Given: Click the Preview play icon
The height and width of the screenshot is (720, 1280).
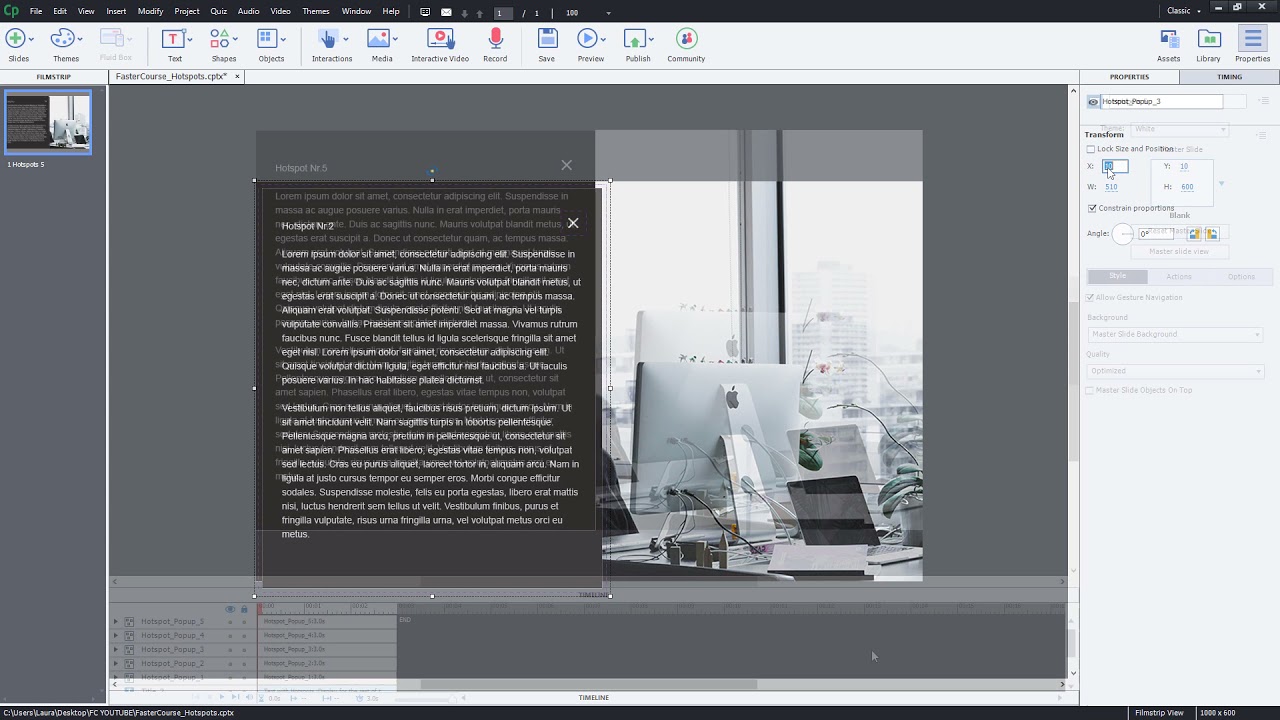Looking at the screenshot, I should [587, 39].
